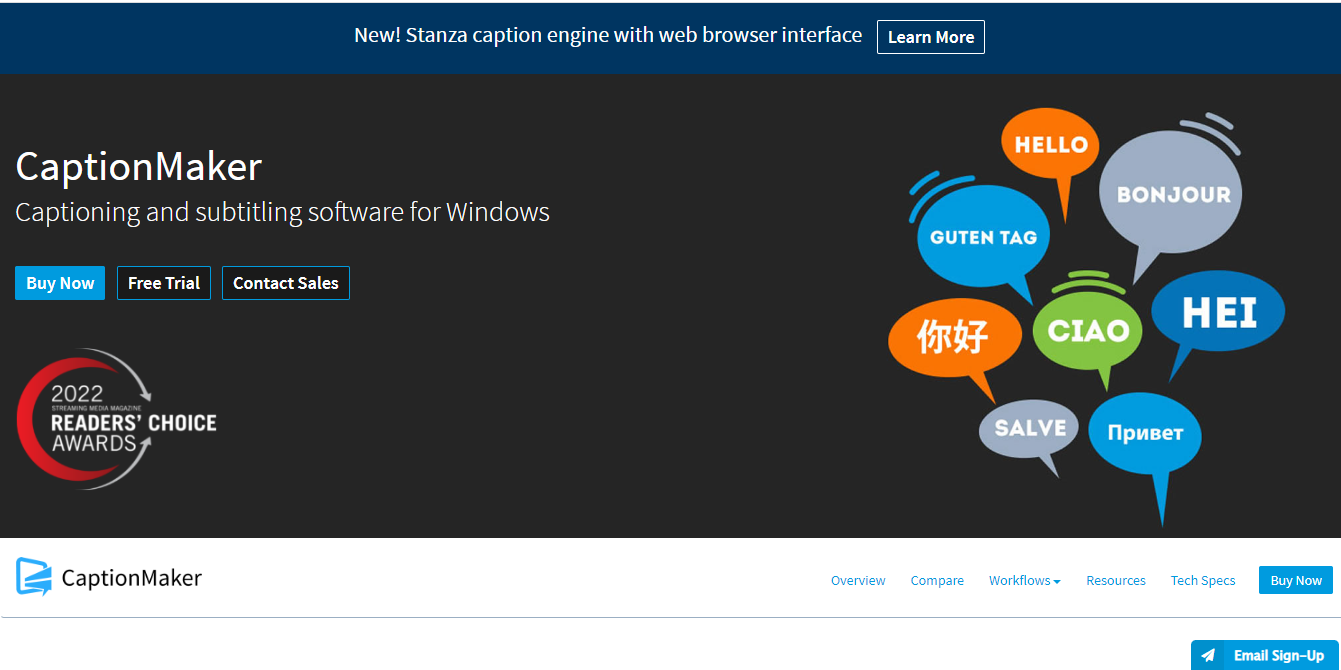Open Contact Sales
This screenshot has height=670, width=1341.
tap(286, 283)
